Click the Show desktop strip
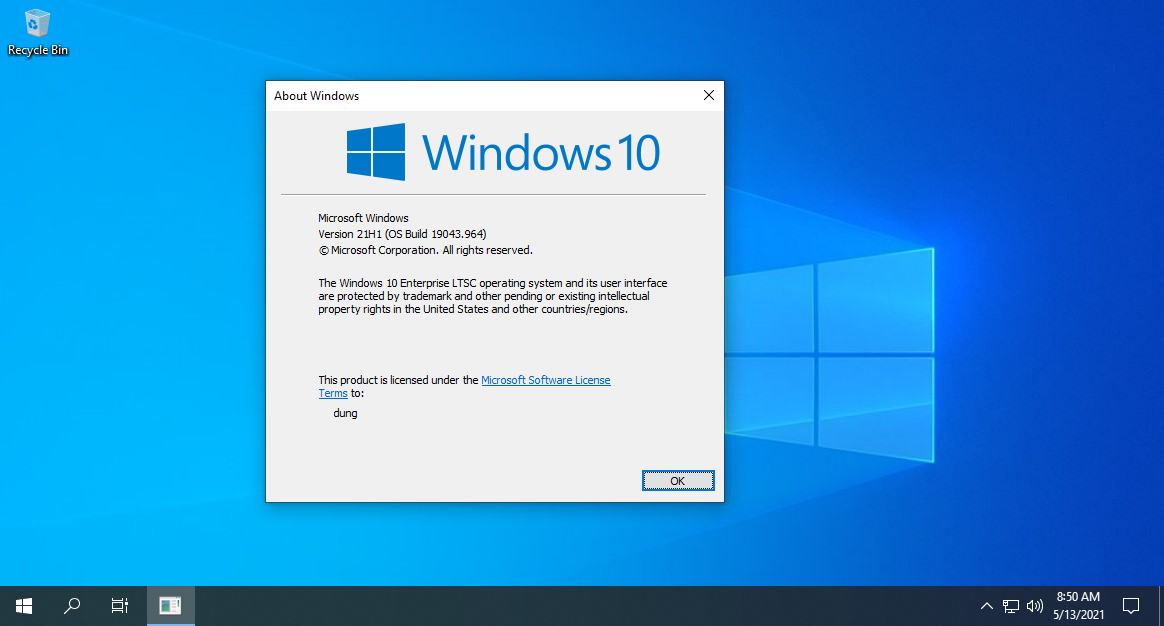 [1161, 606]
